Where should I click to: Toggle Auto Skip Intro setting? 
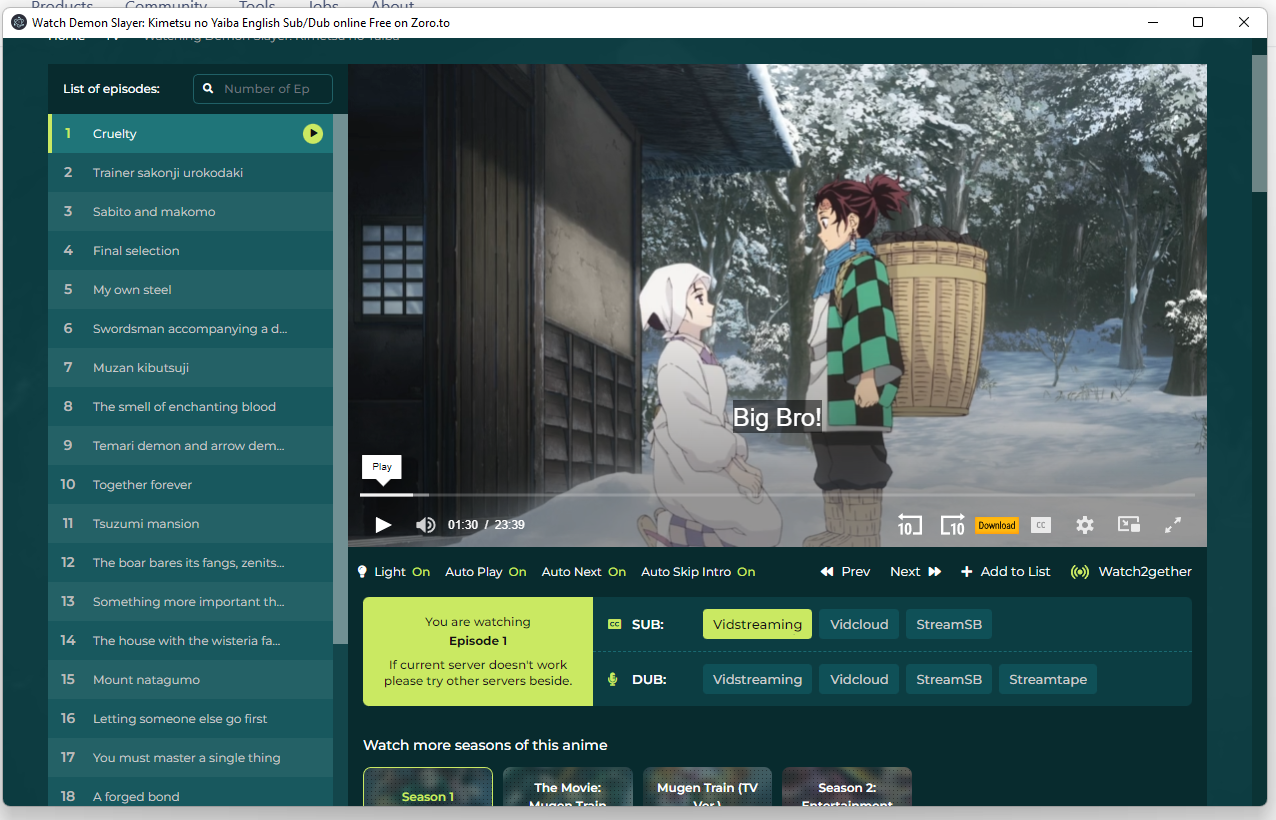(x=698, y=572)
